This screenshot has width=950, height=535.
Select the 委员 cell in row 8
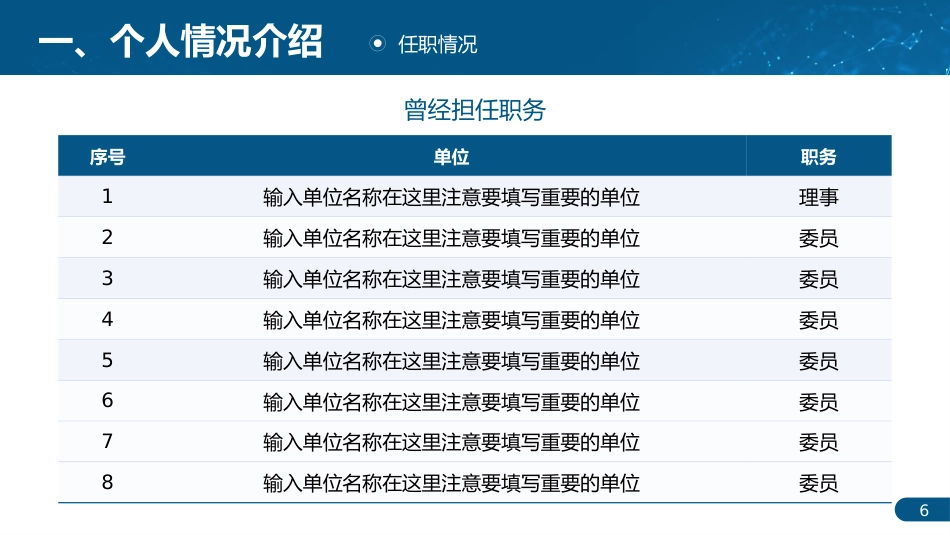click(819, 483)
